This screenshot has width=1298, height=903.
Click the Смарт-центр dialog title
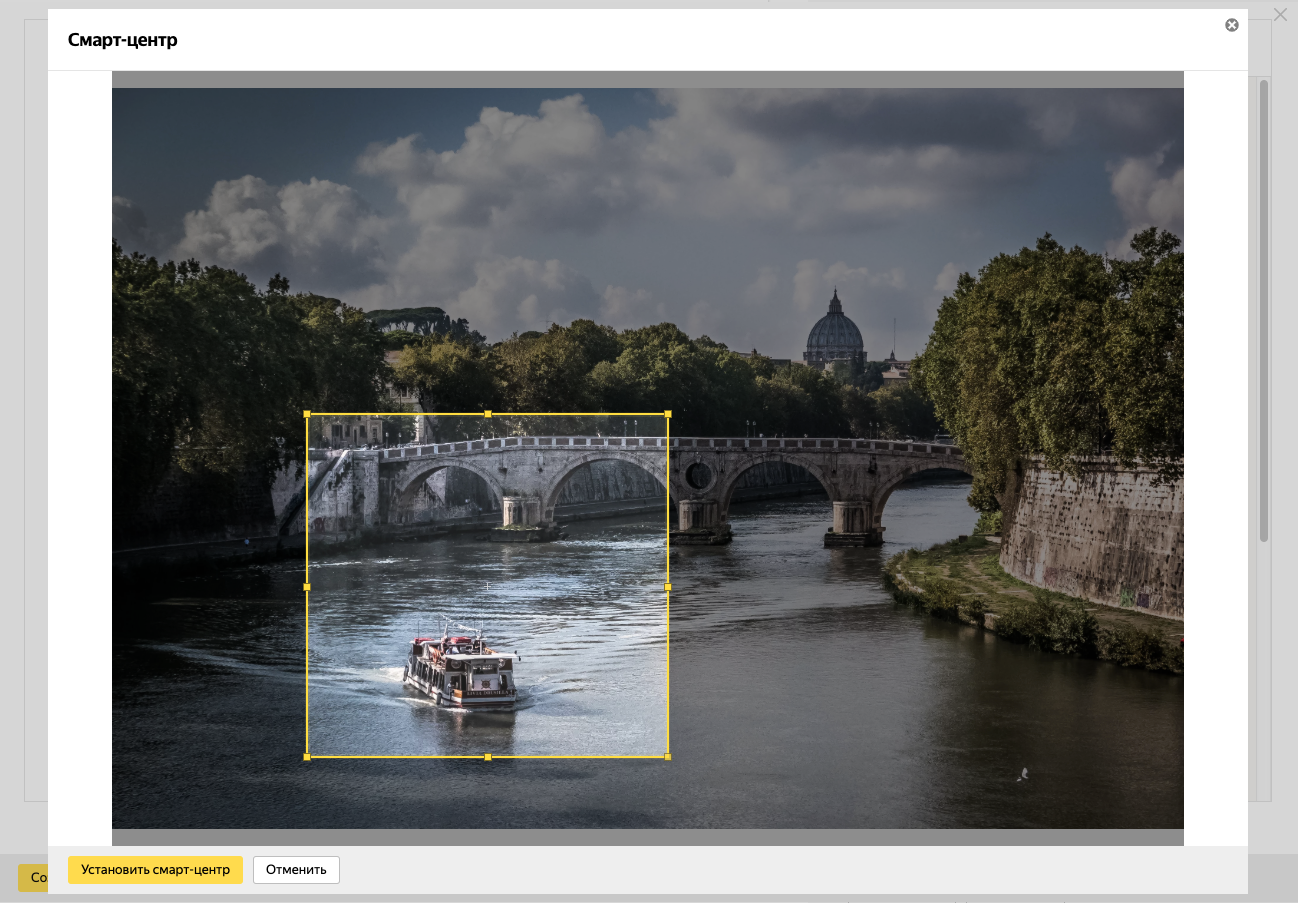tap(123, 40)
